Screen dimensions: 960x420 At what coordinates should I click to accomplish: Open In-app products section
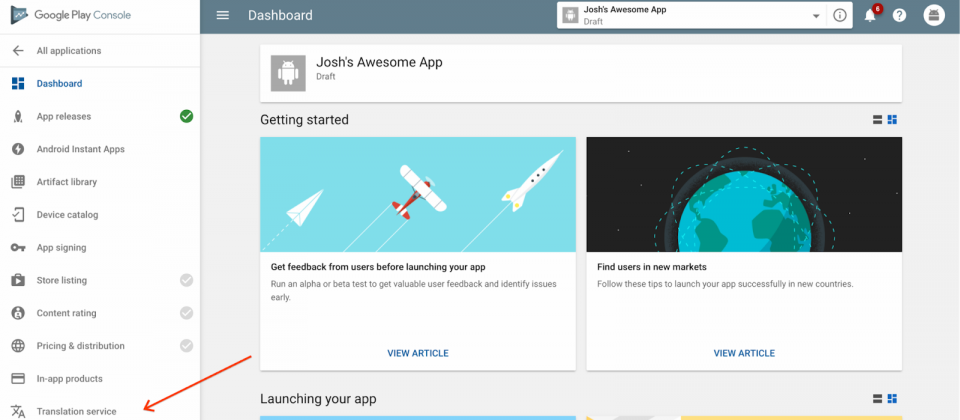click(70, 378)
